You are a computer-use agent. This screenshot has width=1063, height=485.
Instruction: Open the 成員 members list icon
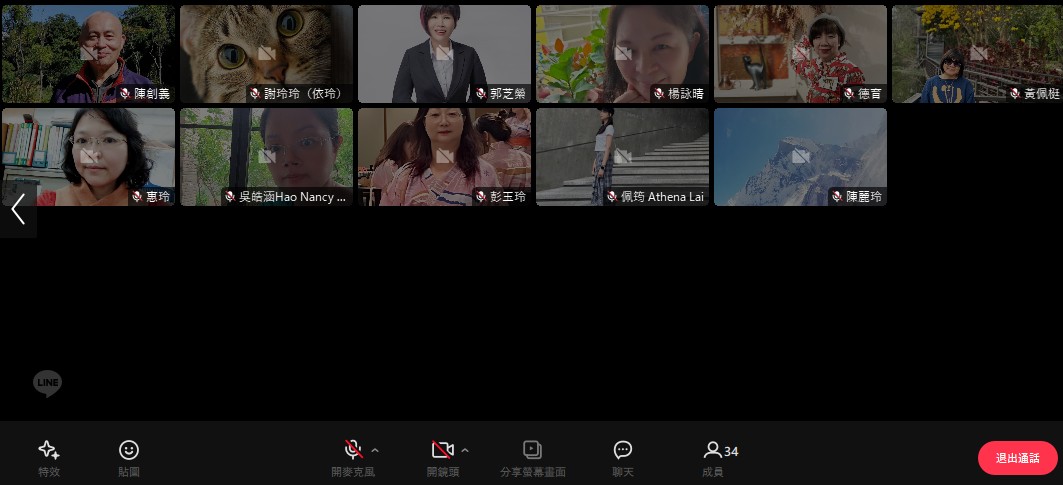click(712, 450)
